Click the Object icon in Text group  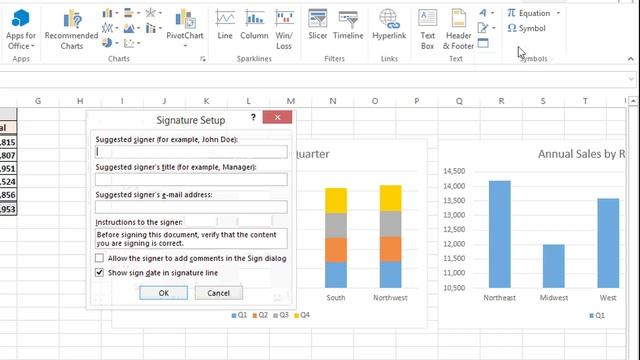483,43
